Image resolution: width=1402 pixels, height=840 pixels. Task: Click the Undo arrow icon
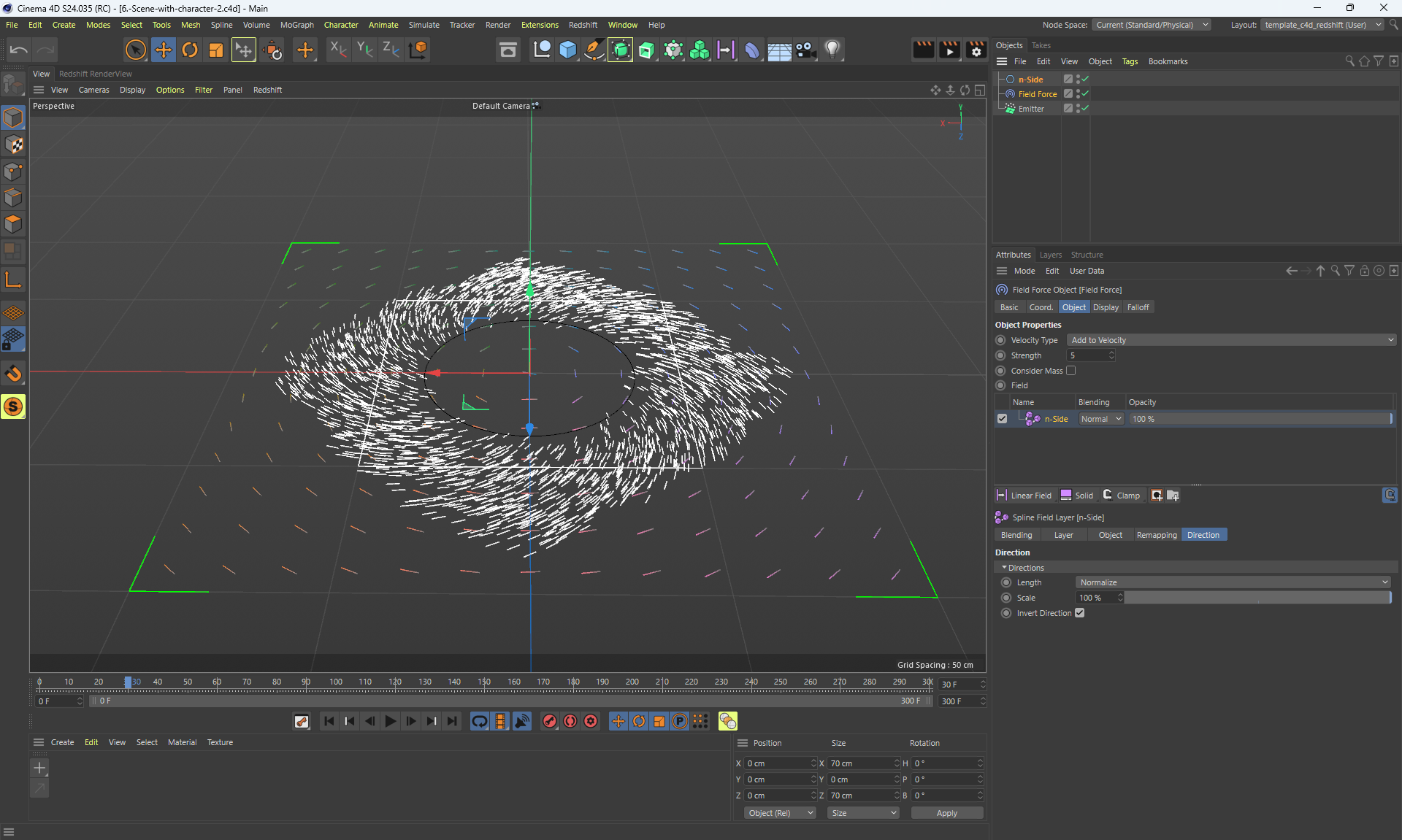click(19, 50)
